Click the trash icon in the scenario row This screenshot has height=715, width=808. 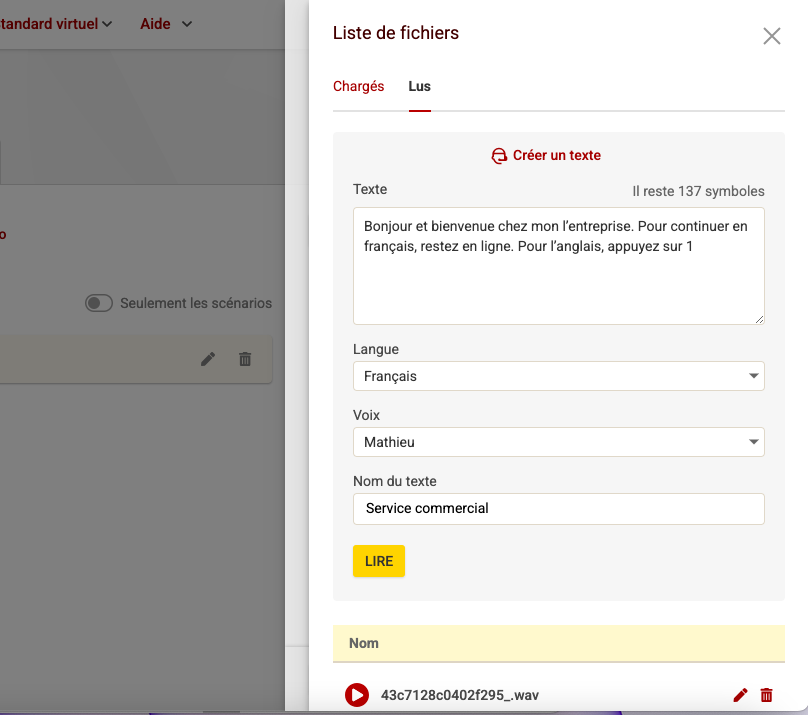245,359
